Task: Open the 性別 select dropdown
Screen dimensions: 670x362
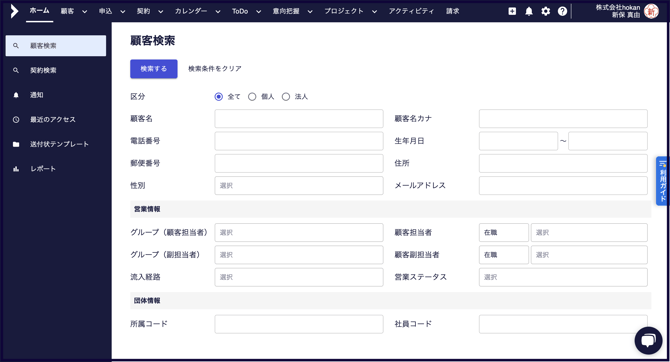Action: [299, 185]
